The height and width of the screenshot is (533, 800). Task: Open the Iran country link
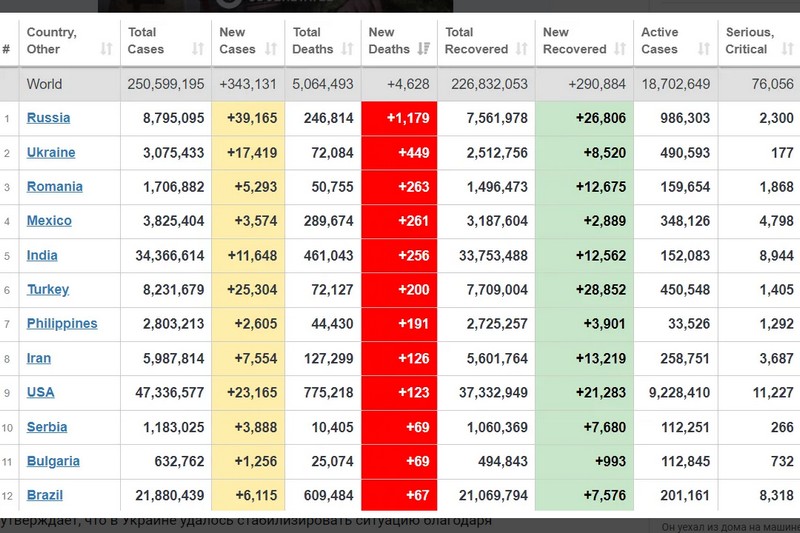click(39, 359)
